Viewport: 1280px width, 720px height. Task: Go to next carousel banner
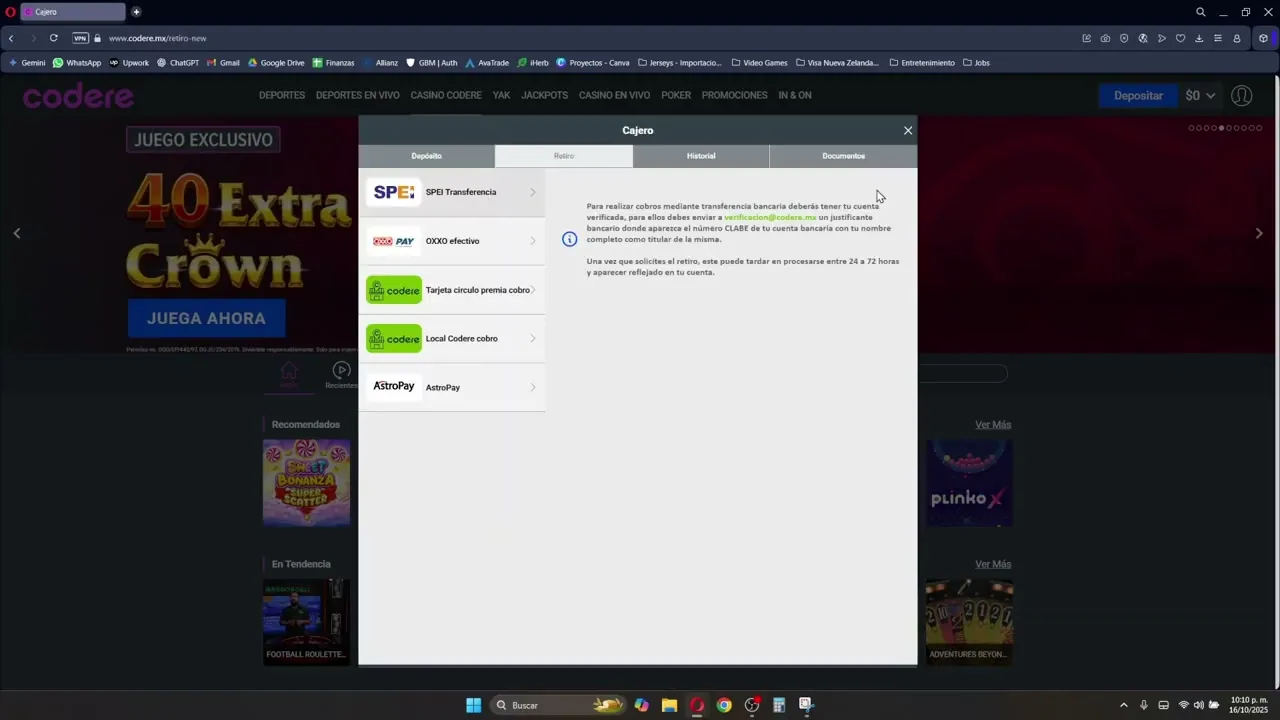point(1259,233)
